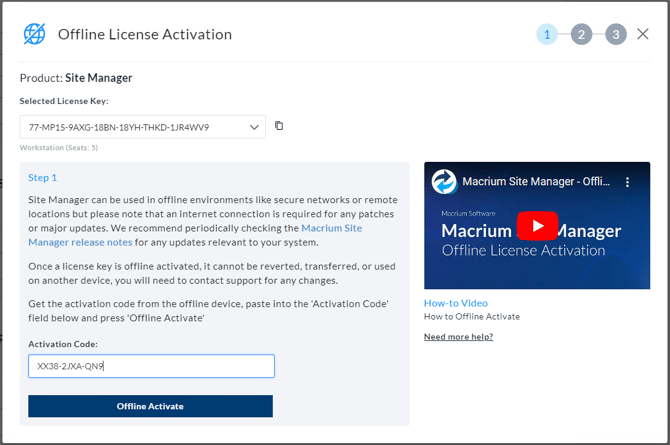Viewport: 670px width, 445px height.
Task: Click the Workstation seats label
Action: tap(59, 148)
